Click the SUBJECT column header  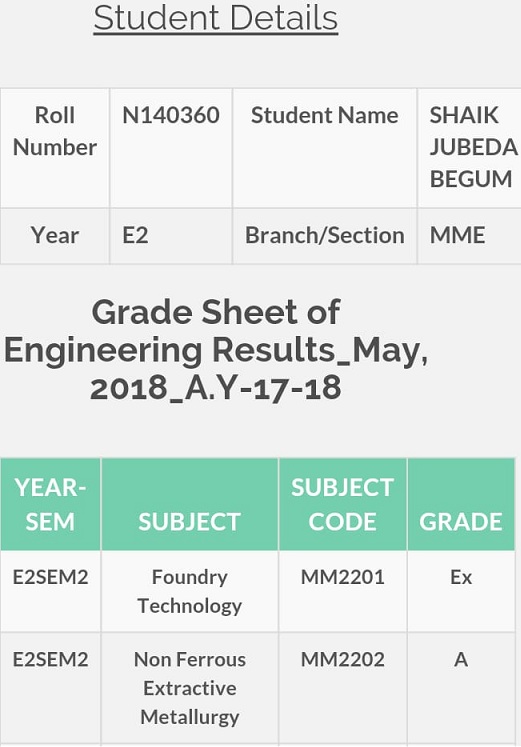pyautogui.click(x=190, y=505)
